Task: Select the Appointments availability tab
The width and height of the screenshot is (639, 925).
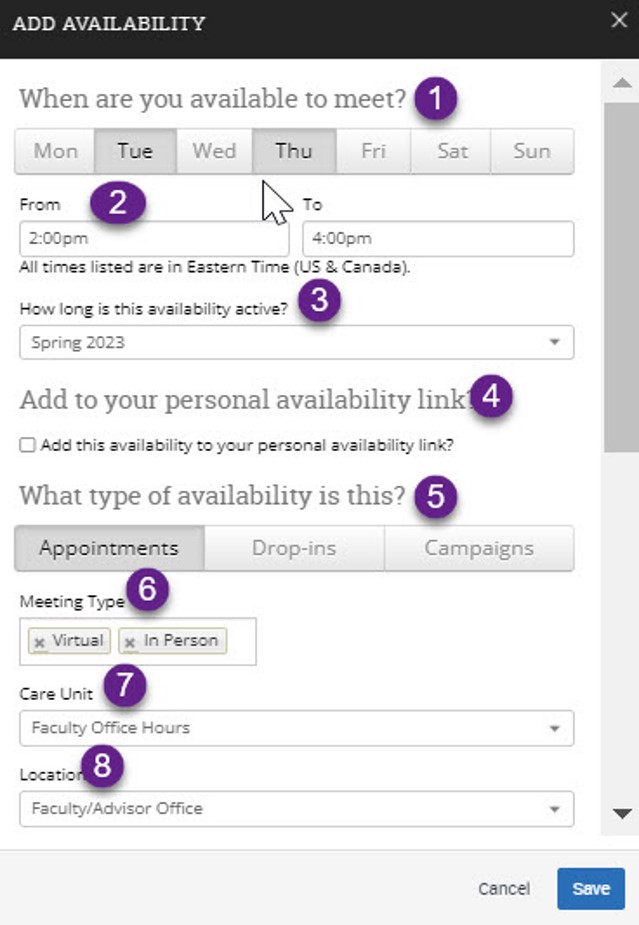Action: pyautogui.click(x=109, y=548)
